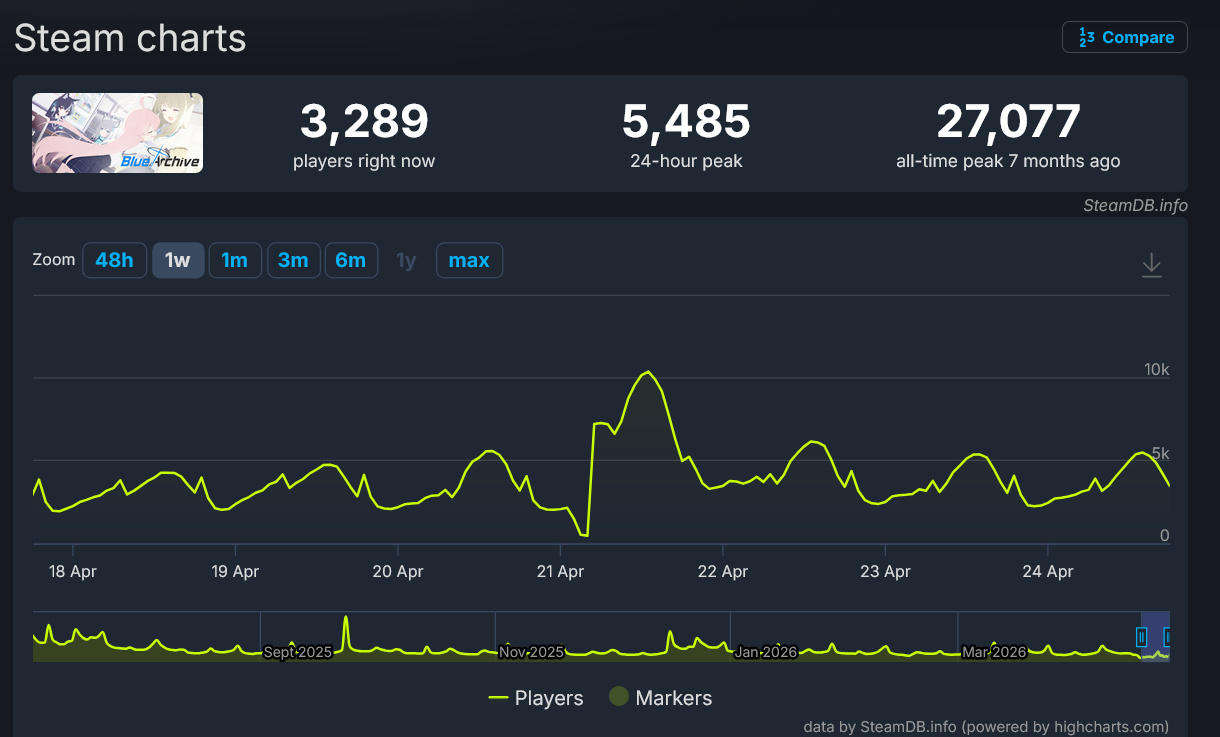Click the Sept 2025 navigator label
The image size is (1220, 737).
tap(297, 652)
